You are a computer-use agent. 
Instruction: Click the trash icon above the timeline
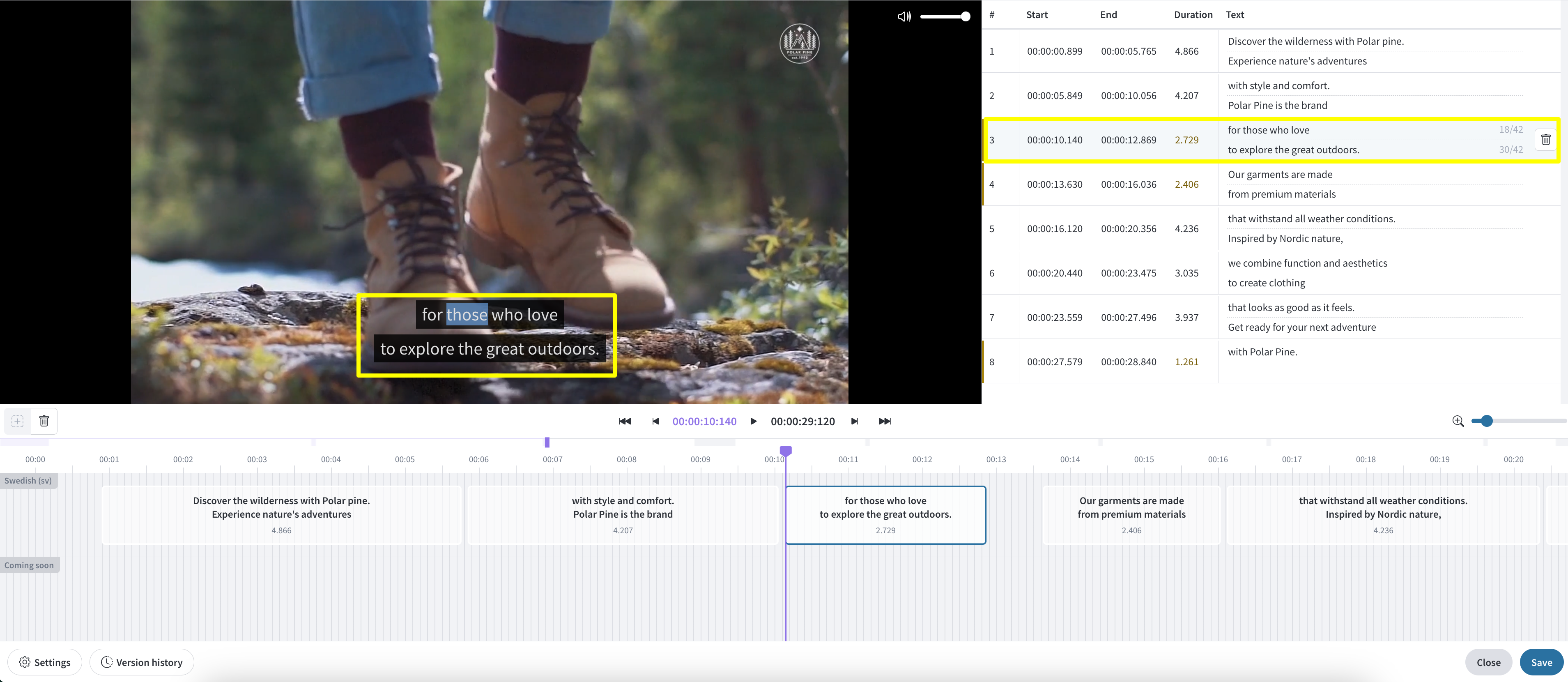tap(44, 422)
